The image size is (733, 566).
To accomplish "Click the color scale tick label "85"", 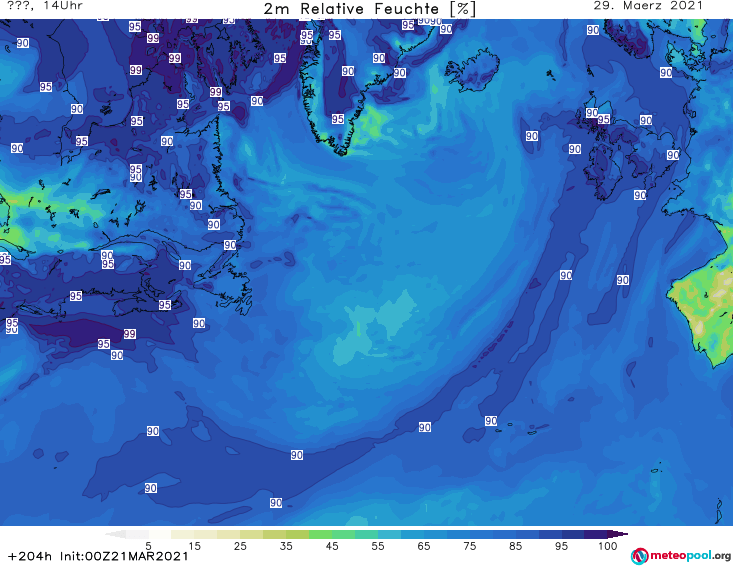I will (516, 546).
